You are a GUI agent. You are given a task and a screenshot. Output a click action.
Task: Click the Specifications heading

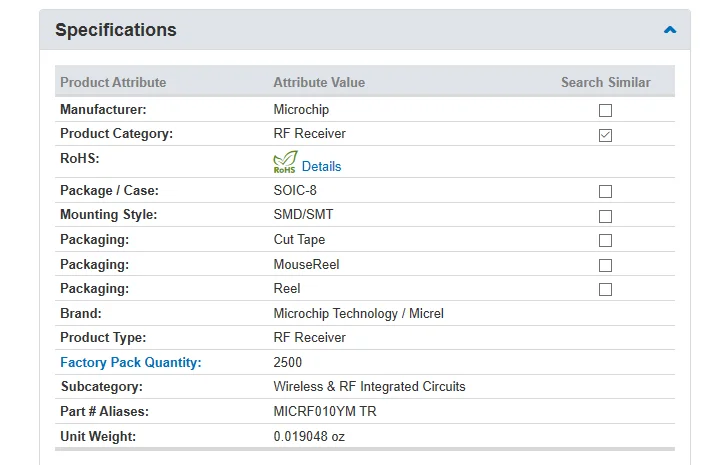point(115,30)
